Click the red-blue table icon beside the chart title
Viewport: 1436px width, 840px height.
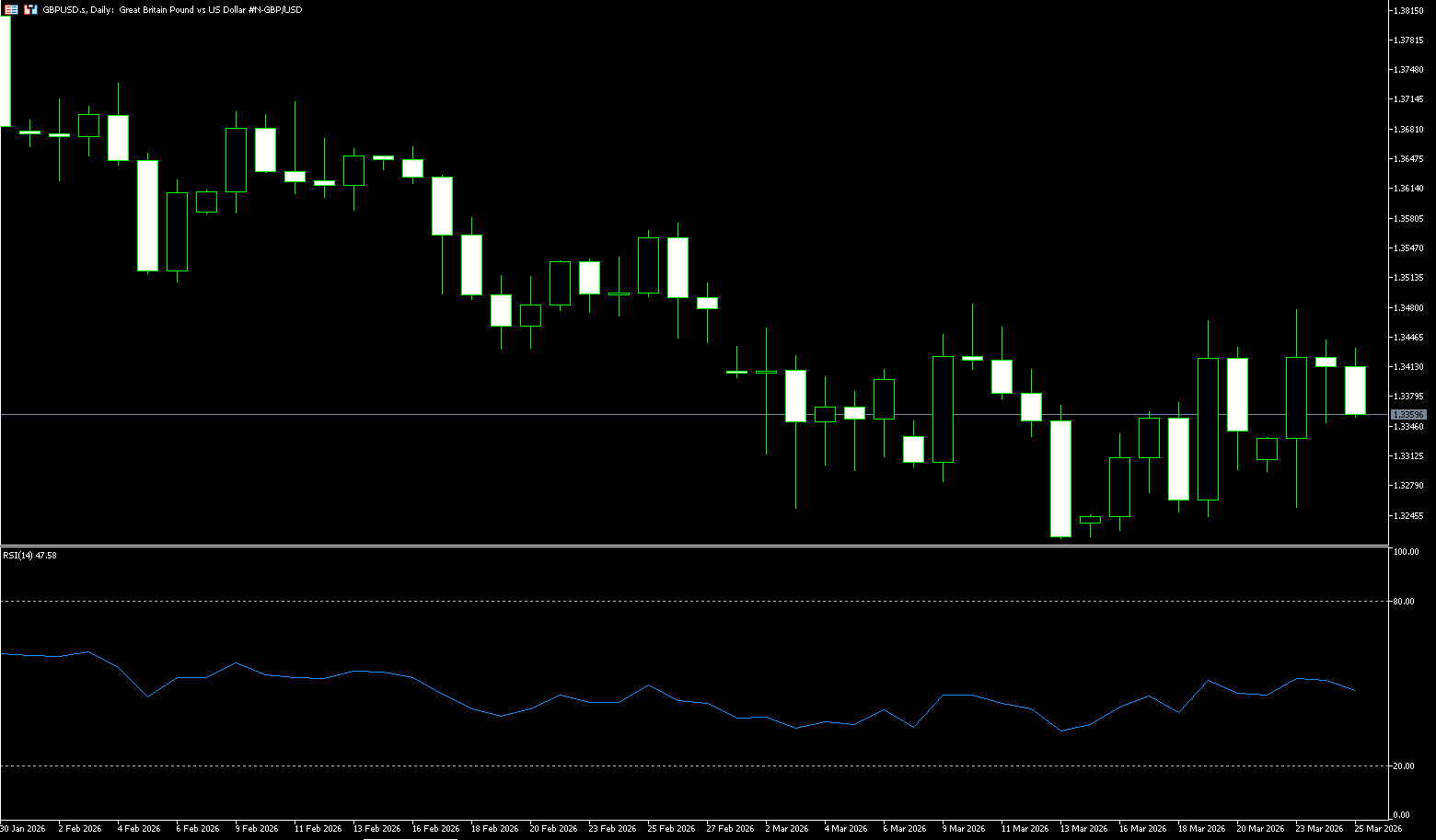coord(11,9)
